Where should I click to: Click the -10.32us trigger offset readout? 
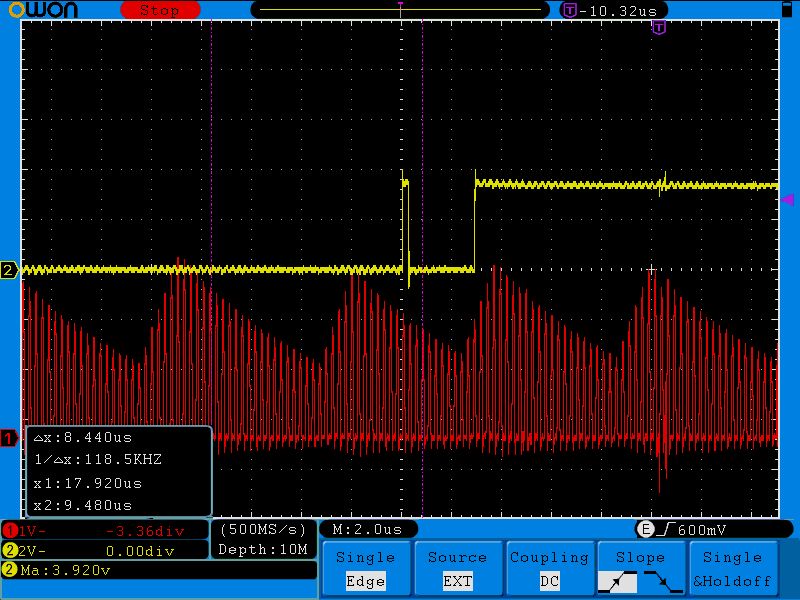tap(618, 11)
